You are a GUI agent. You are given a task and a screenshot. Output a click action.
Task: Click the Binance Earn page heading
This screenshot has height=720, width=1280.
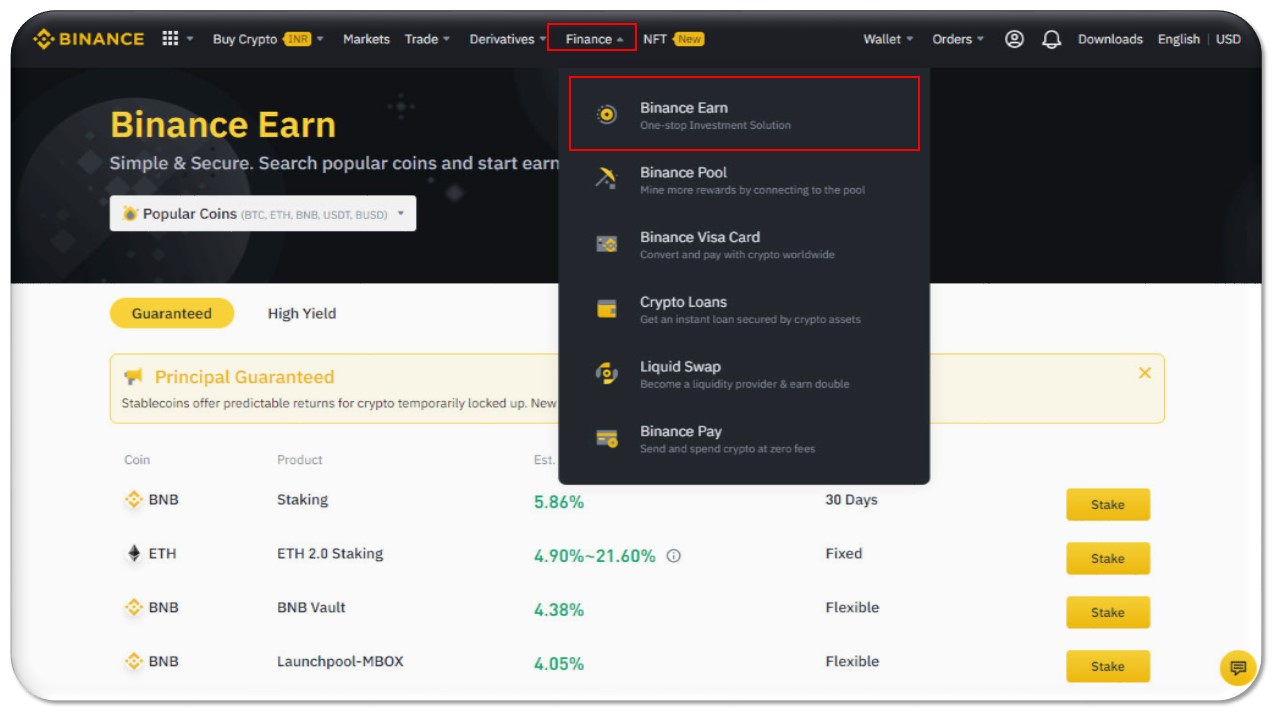pos(223,125)
